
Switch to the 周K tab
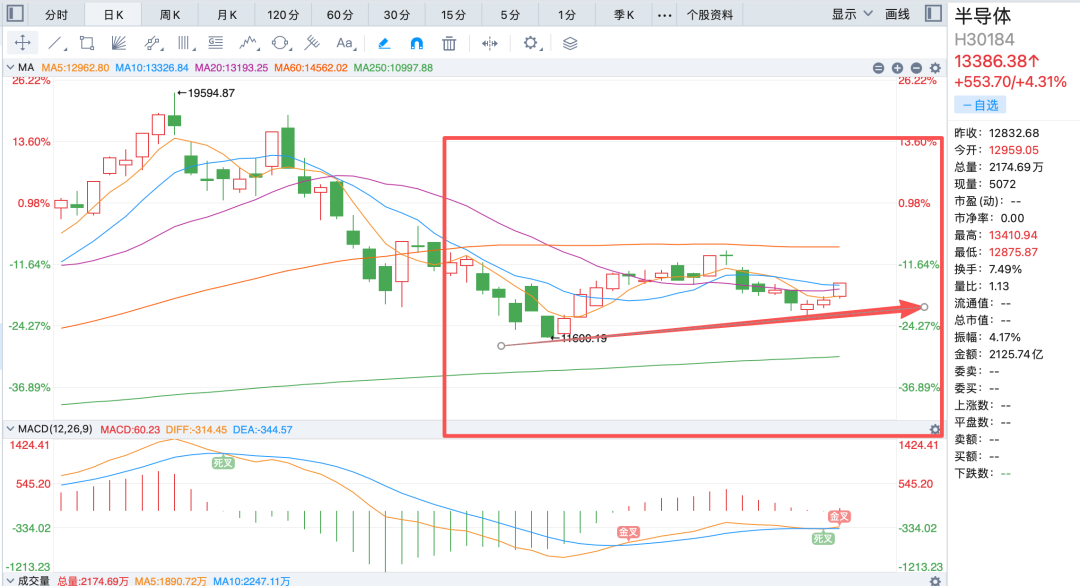tap(169, 14)
